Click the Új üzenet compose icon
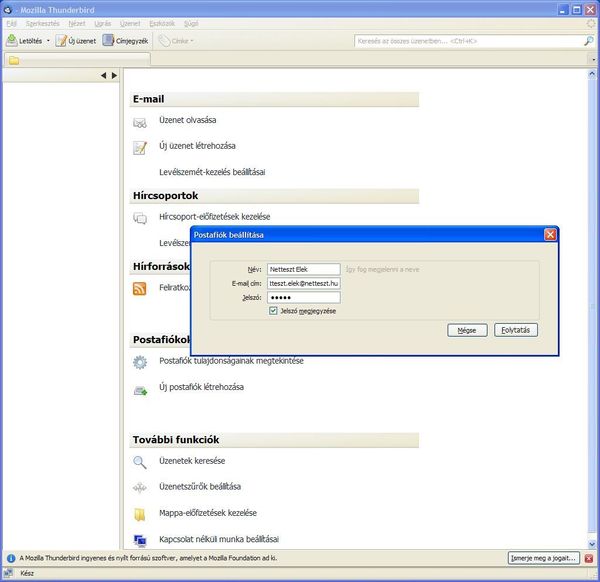 tap(62, 41)
